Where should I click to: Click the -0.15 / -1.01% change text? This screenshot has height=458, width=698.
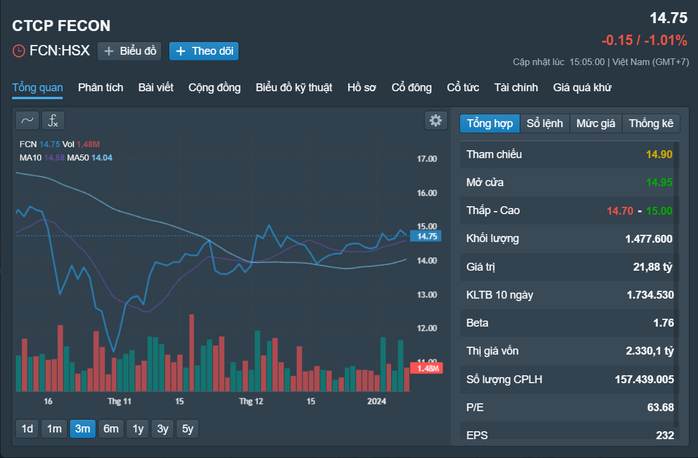[644, 41]
